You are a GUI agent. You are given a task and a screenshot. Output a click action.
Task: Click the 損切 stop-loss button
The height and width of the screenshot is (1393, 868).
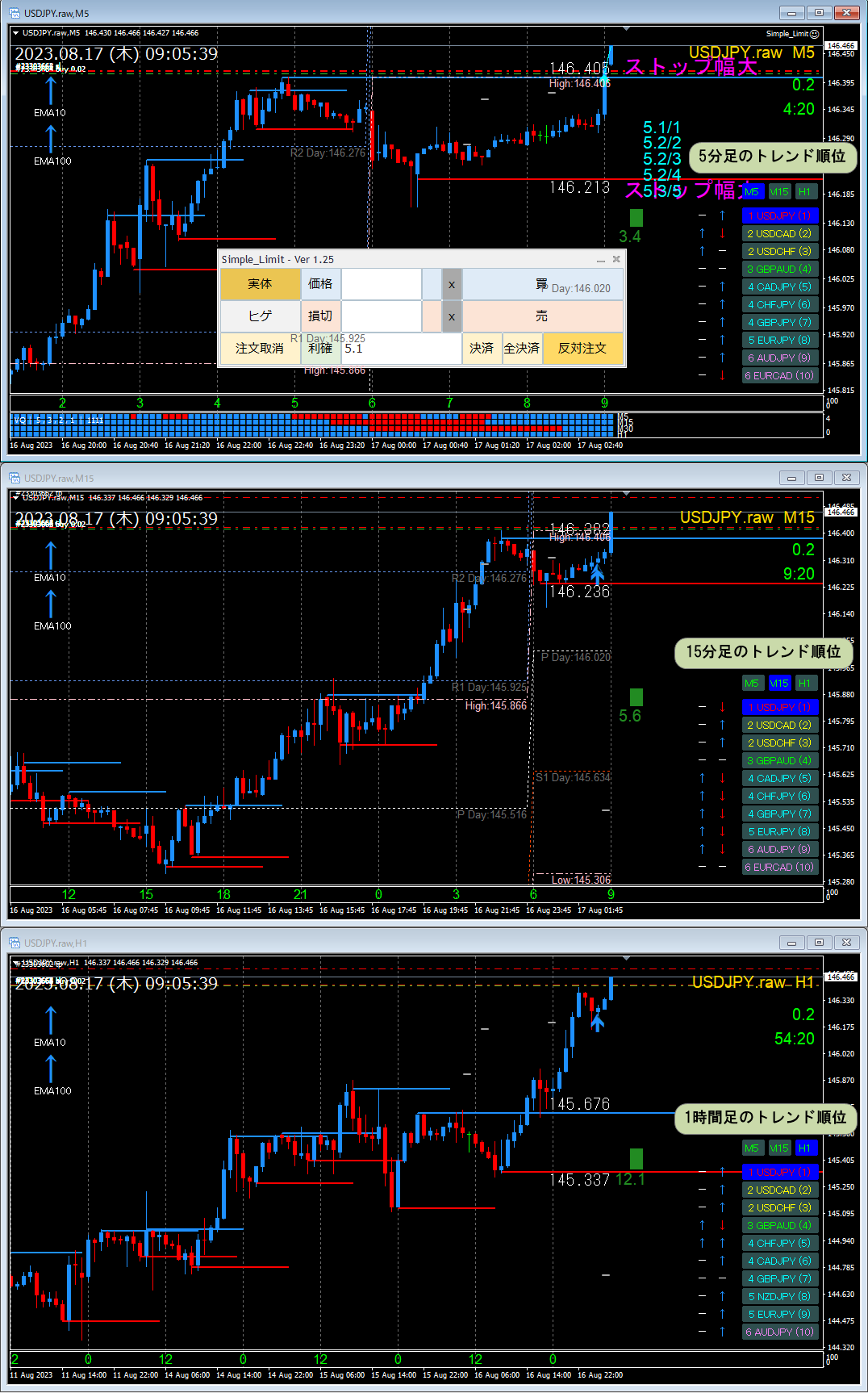320,316
